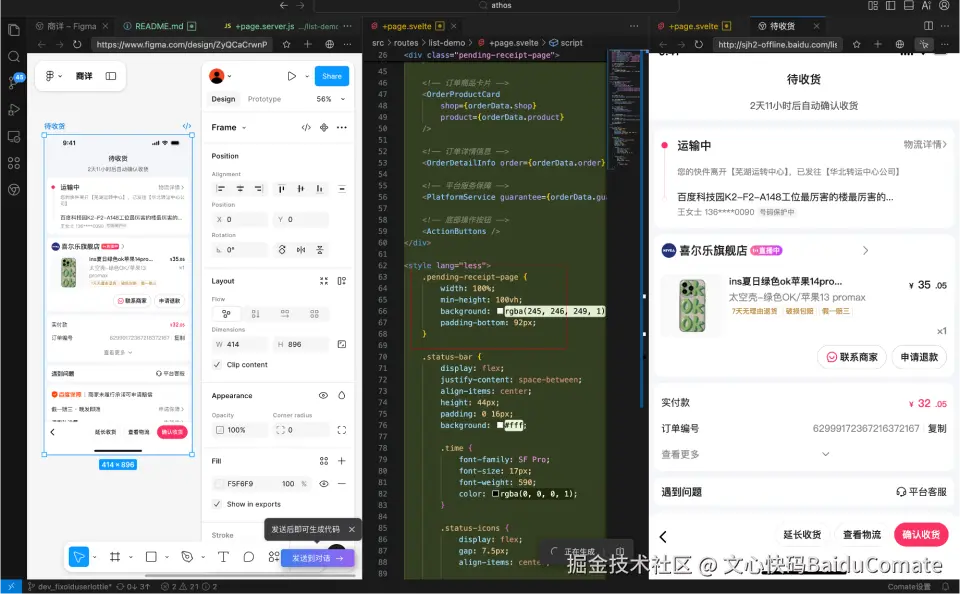Select the Text tool in Figma toolbar
The image size is (960, 594).
pyautogui.click(x=223, y=557)
